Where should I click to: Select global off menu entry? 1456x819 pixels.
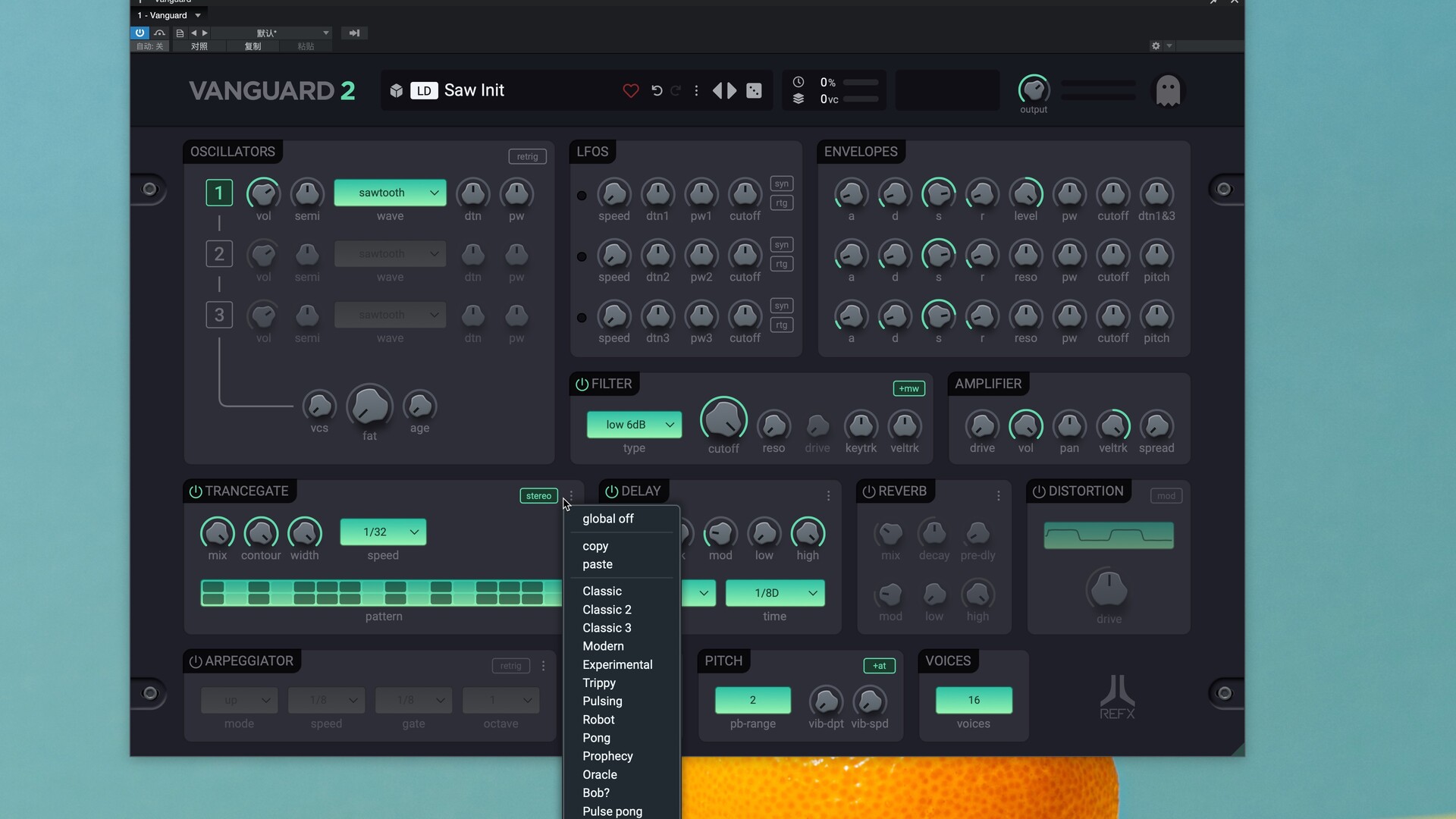[607, 519]
